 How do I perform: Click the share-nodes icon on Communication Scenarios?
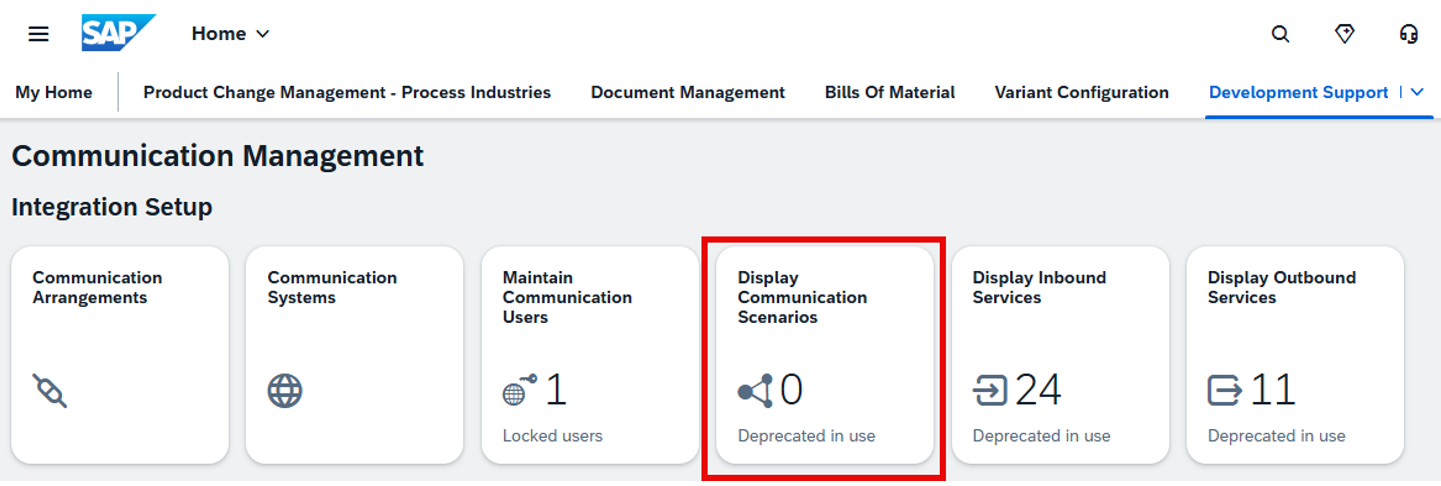(755, 390)
